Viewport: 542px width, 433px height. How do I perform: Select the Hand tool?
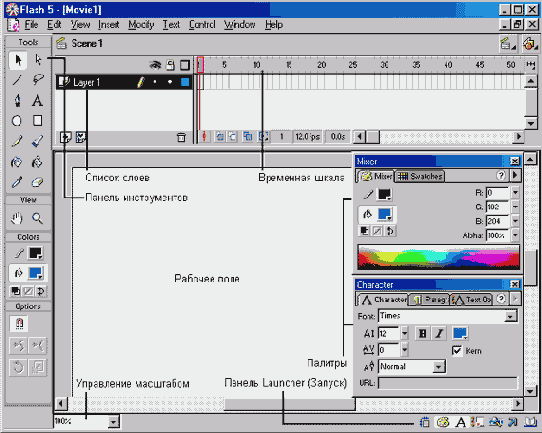17,218
